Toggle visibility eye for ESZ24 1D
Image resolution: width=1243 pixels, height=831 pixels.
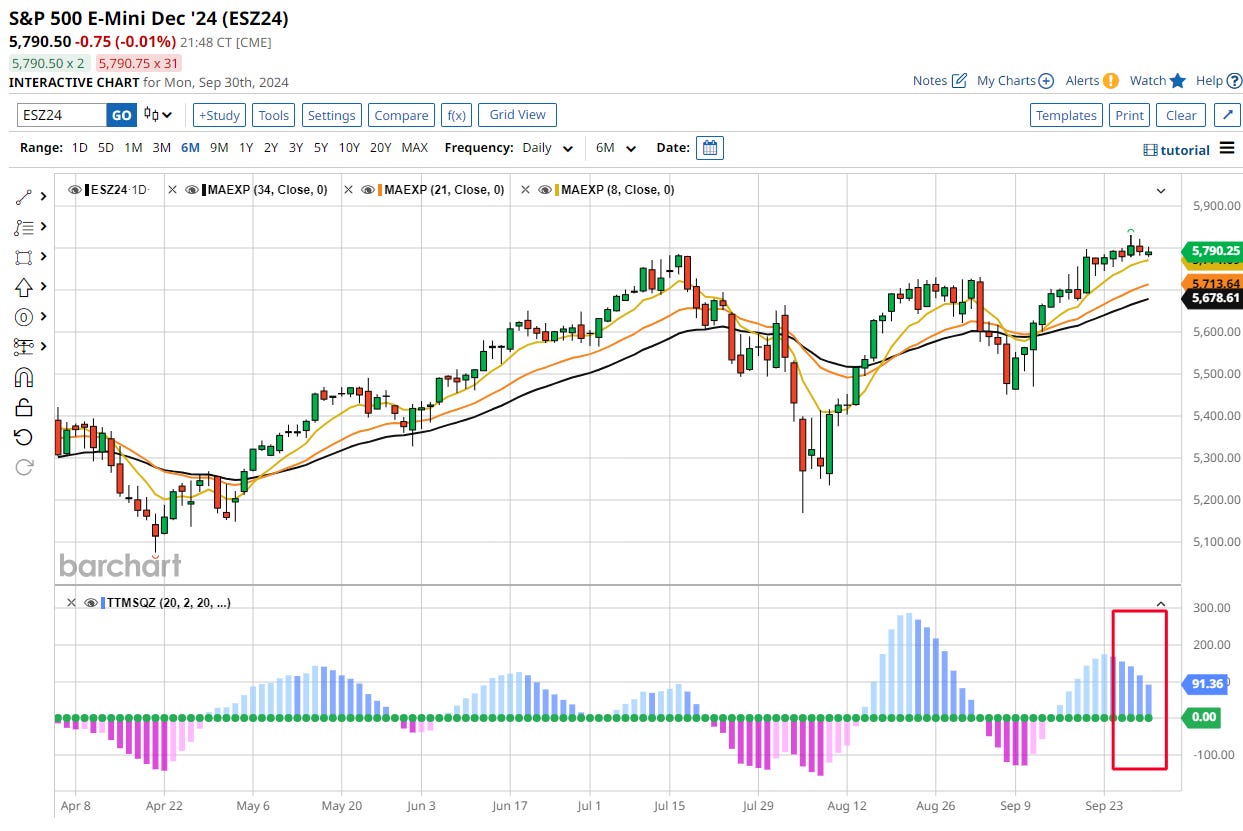[x=75, y=189]
